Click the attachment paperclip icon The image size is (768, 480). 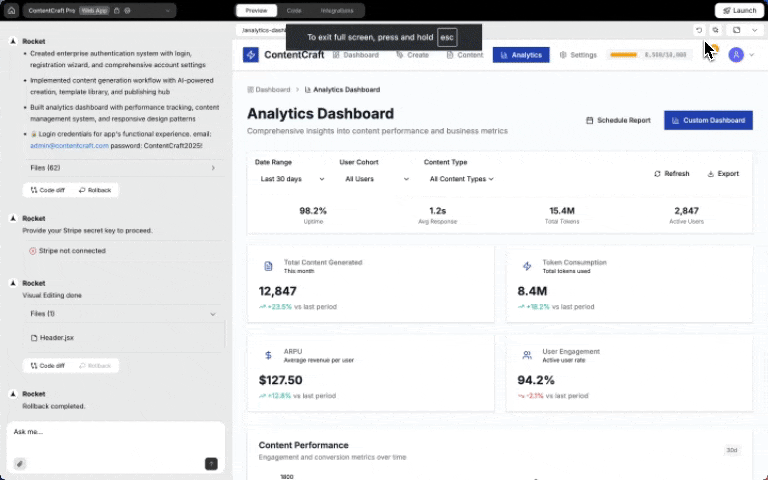(x=20, y=464)
